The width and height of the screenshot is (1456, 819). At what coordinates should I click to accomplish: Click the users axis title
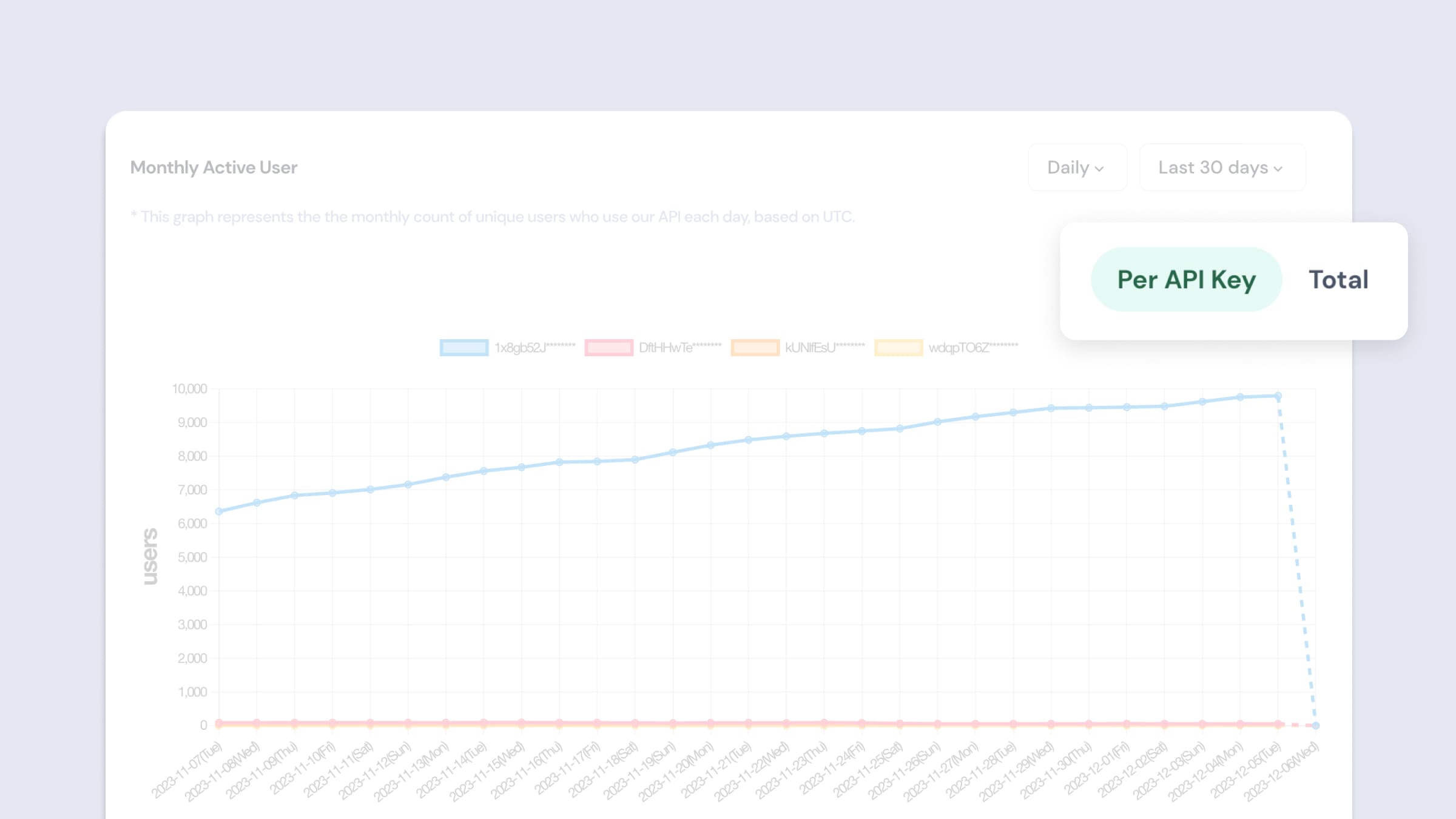point(150,556)
